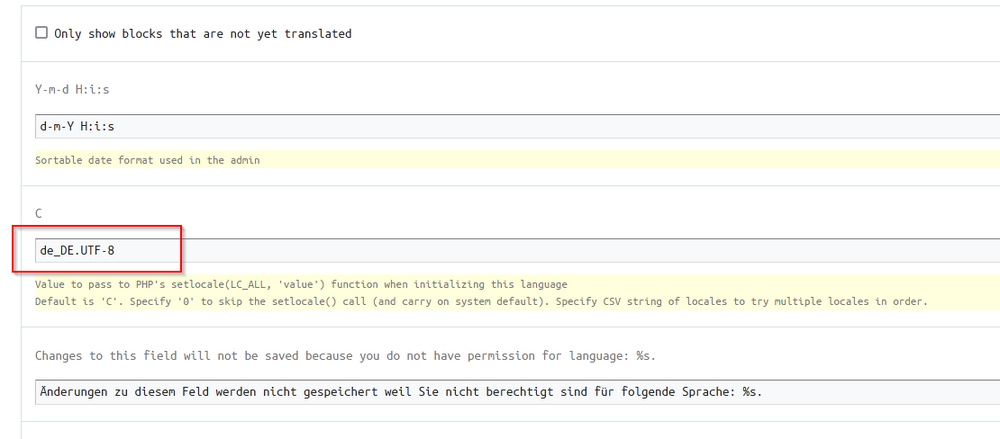The width and height of the screenshot is (1000, 439).
Task: Click into the "d-m-Y H:i:s" date format field
Action: 500,125
